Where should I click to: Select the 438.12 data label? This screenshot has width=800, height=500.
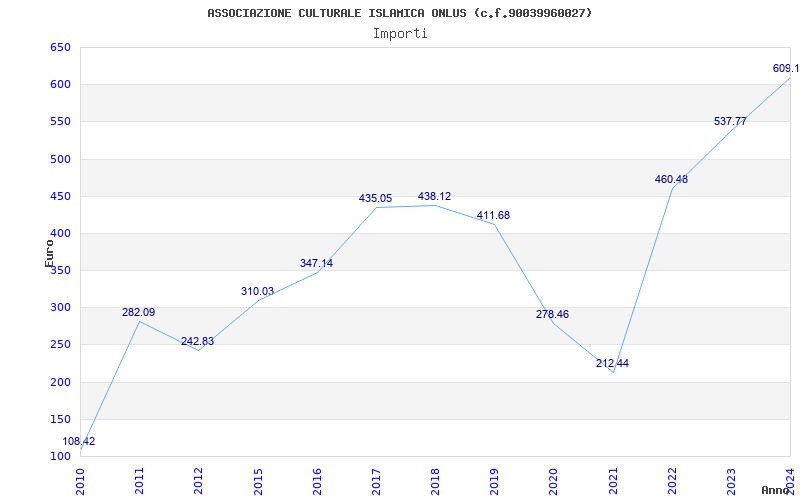click(435, 196)
